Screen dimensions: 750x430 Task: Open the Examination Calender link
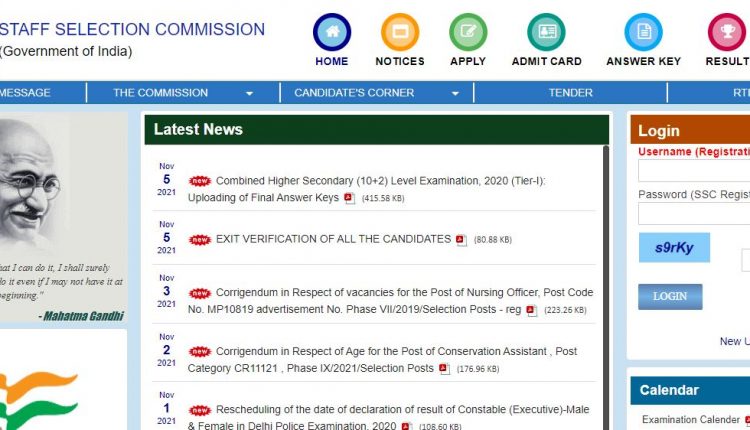pos(691,419)
